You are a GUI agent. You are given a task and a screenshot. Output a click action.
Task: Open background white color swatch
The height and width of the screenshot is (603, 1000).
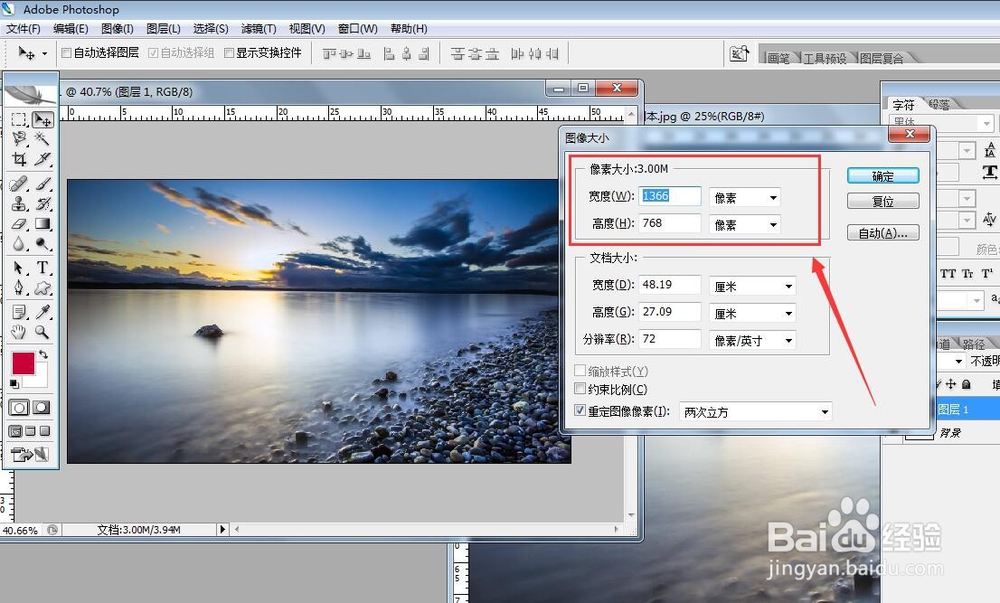[x=41, y=379]
